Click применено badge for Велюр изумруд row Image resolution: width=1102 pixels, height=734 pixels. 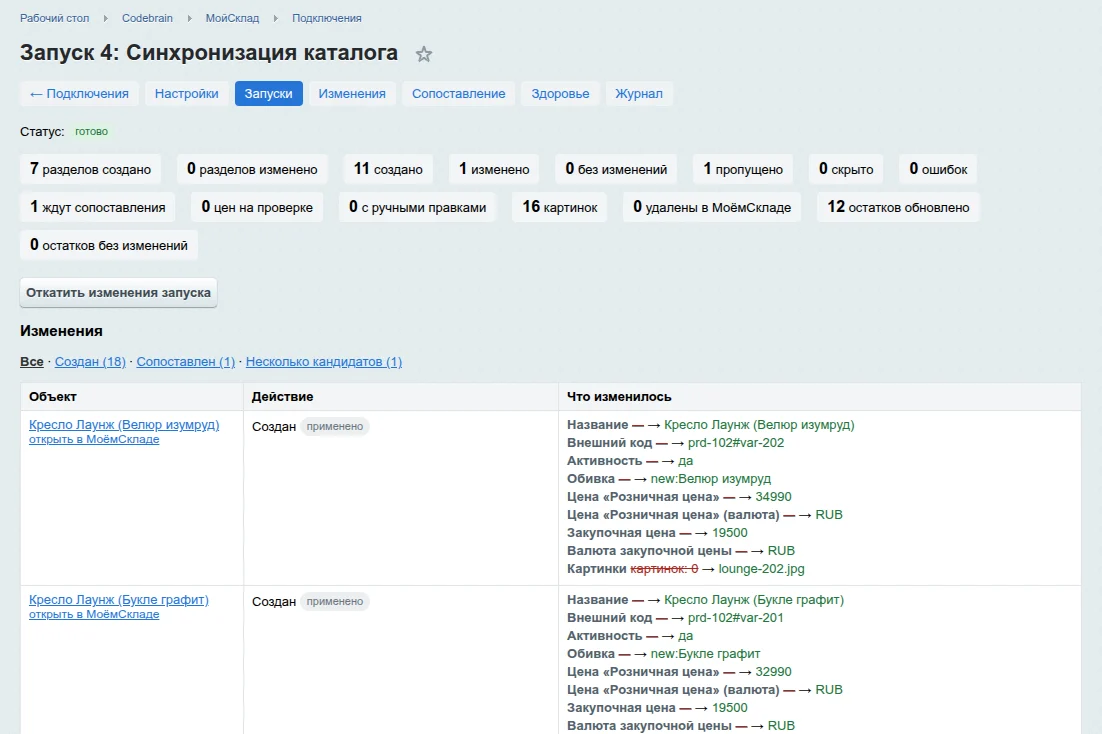pyautogui.click(x=335, y=426)
